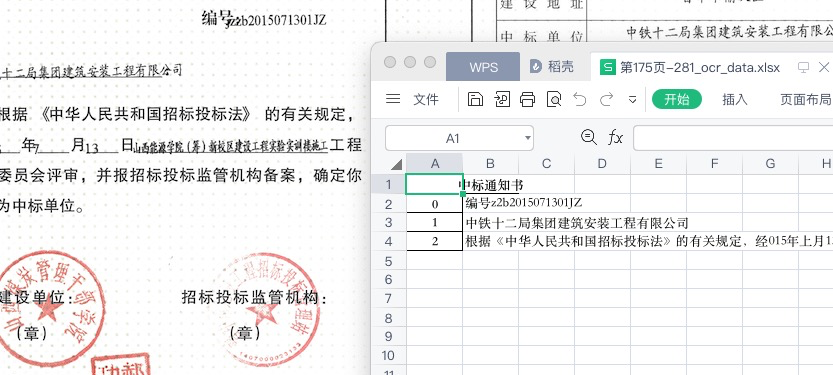Select row 2 header
This screenshot has width=833, height=375.
coord(388,204)
